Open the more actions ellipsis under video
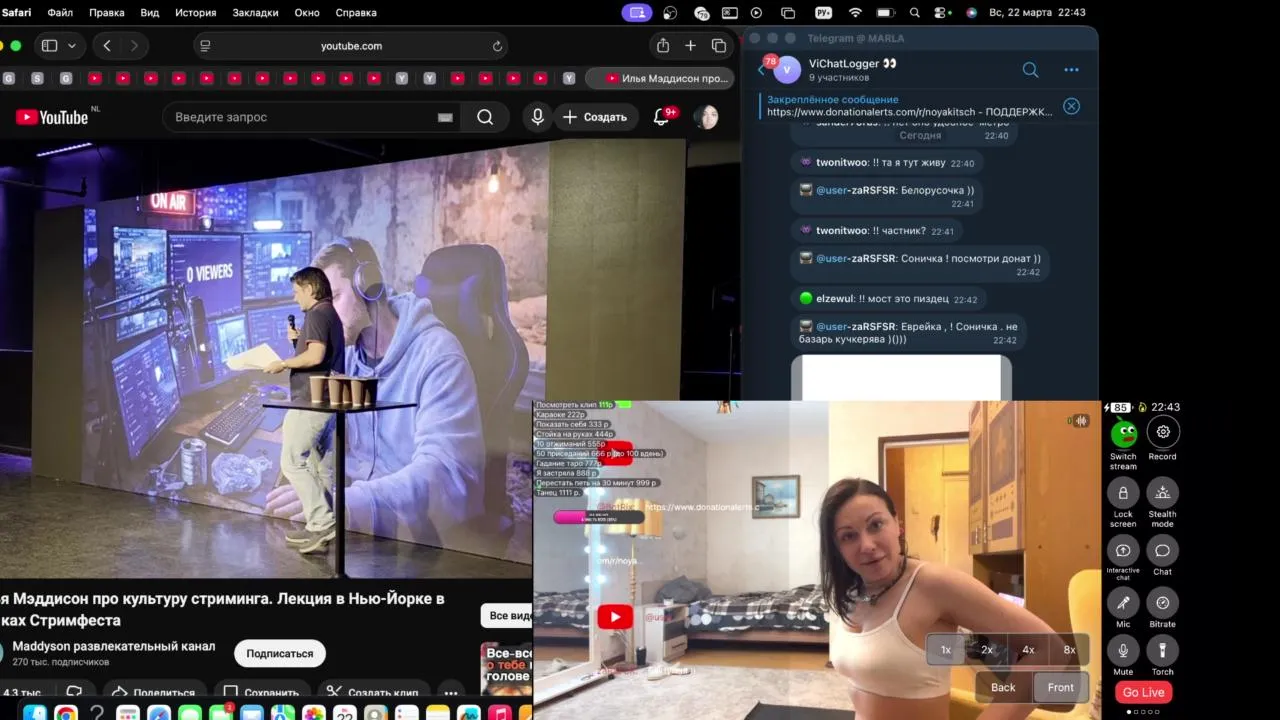 (451, 692)
